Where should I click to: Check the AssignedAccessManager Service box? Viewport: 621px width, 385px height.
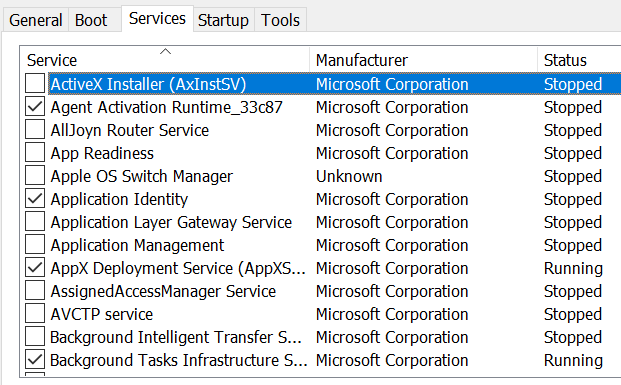point(35,290)
